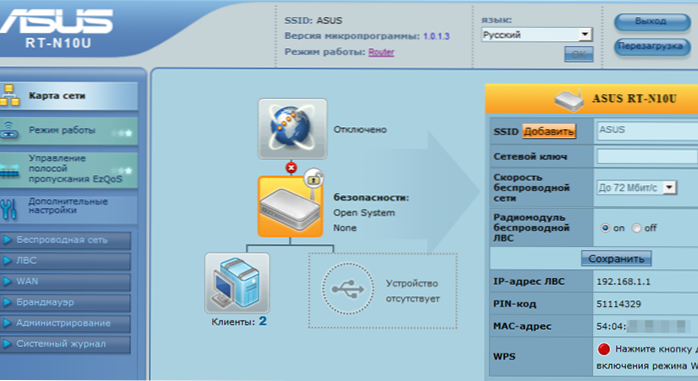
Task: Turn wireless radio off
Action: [x=637, y=228]
